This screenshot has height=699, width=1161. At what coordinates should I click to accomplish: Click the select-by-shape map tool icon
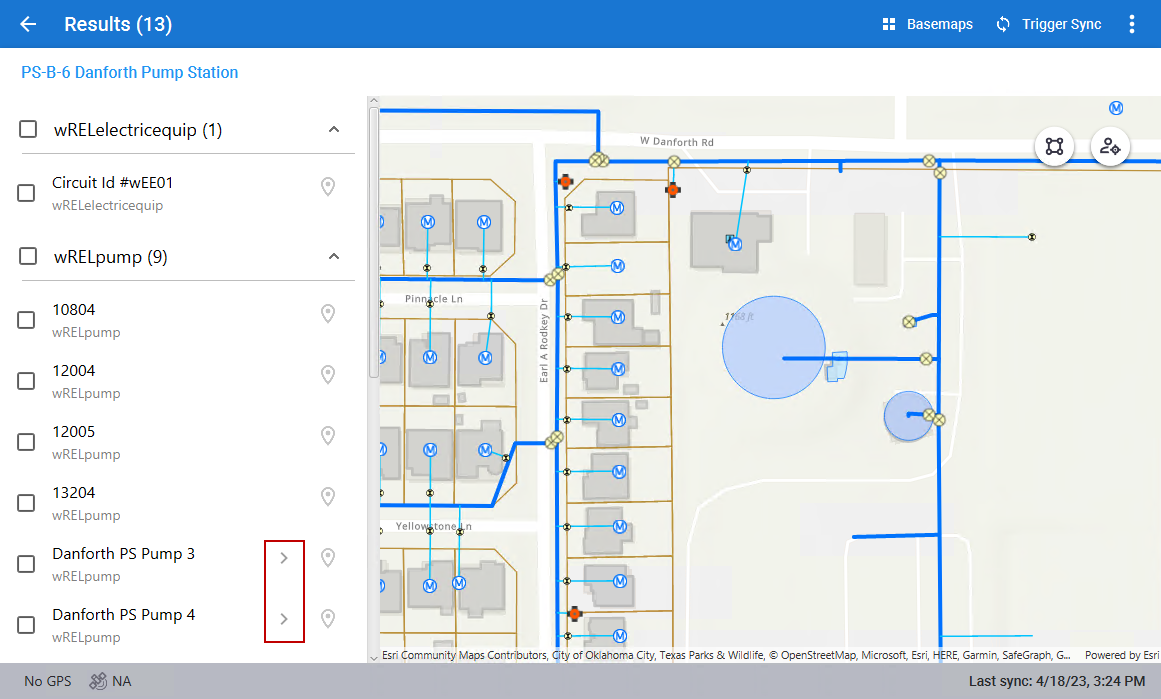pyautogui.click(x=1054, y=146)
